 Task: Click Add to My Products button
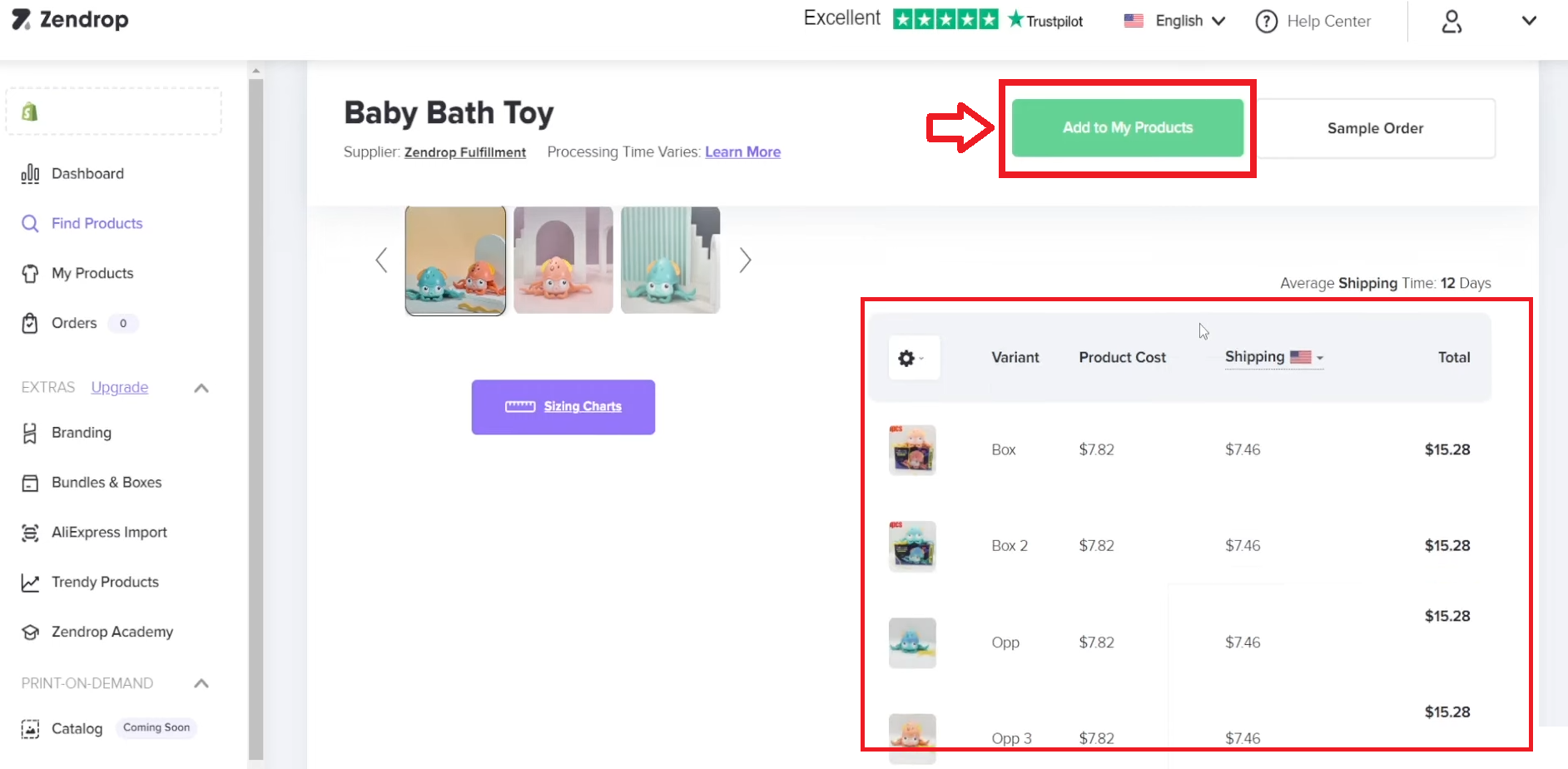1128,128
